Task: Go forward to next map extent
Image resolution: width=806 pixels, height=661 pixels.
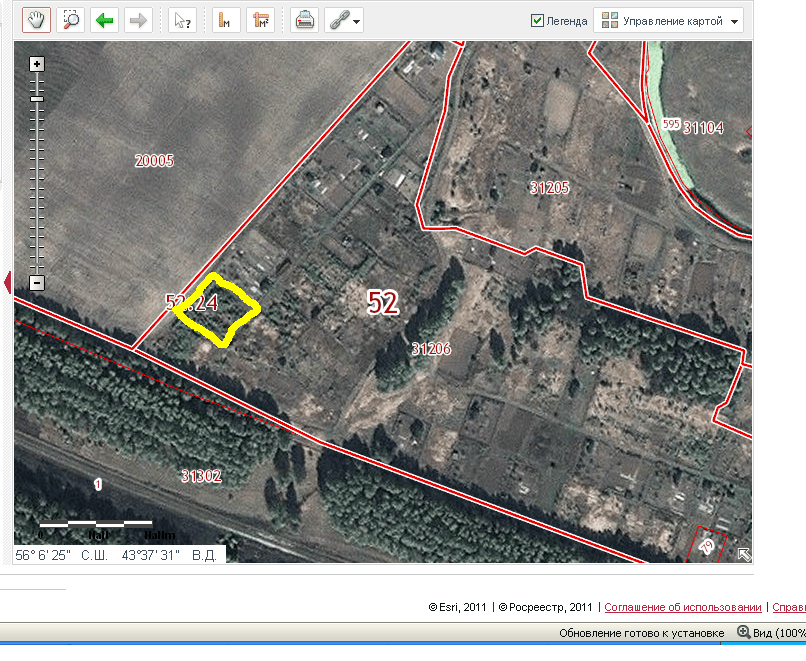Action: (x=138, y=21)
